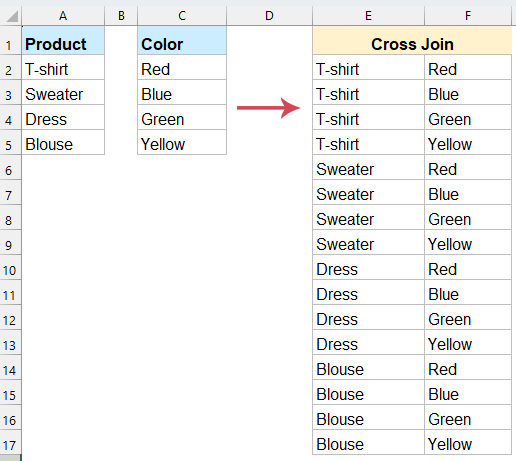
Task: Click Green in cell F12
Action: (468, 317)
